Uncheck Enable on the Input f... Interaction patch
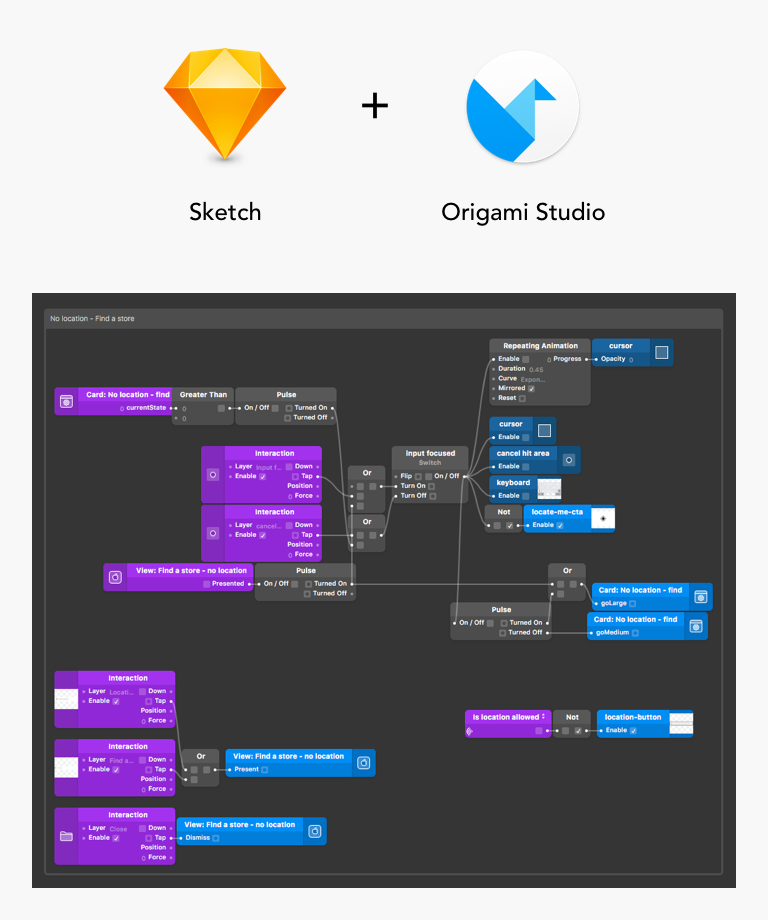Screen dimensions: 768x920 click(x=262, y=476)
